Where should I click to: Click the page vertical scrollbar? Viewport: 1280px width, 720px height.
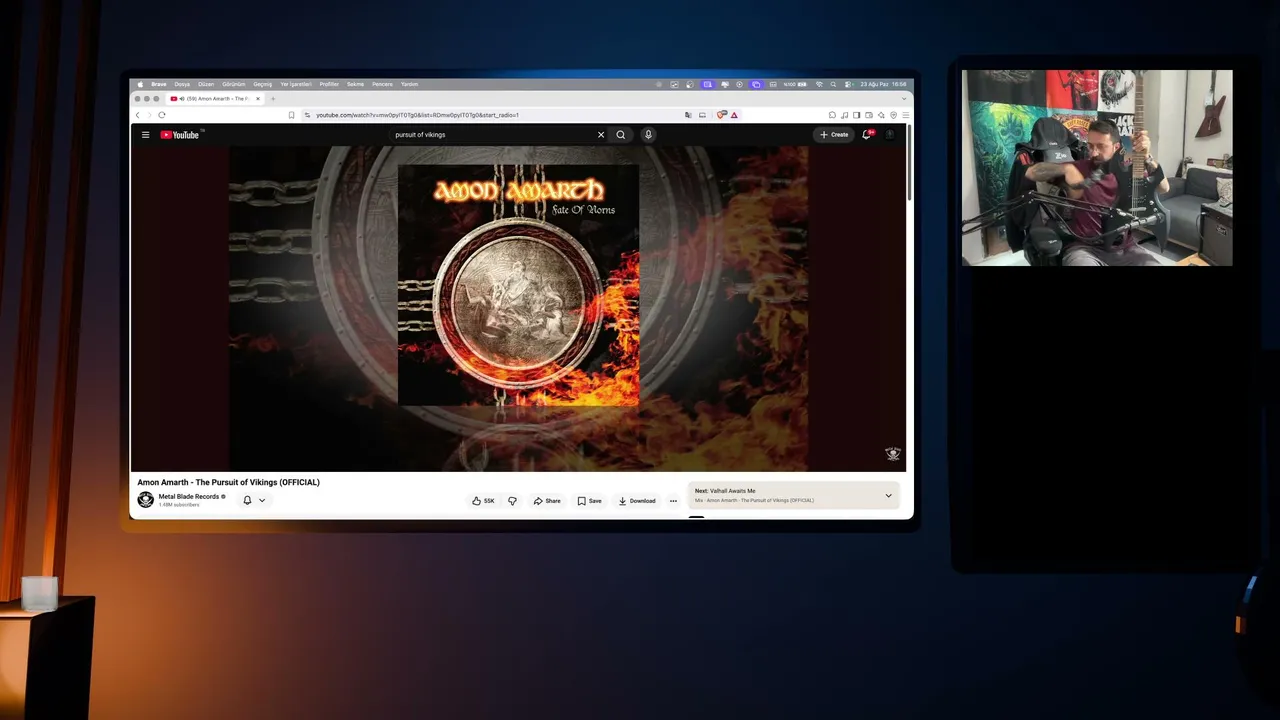pyautogui.click(x=910, y=160)
